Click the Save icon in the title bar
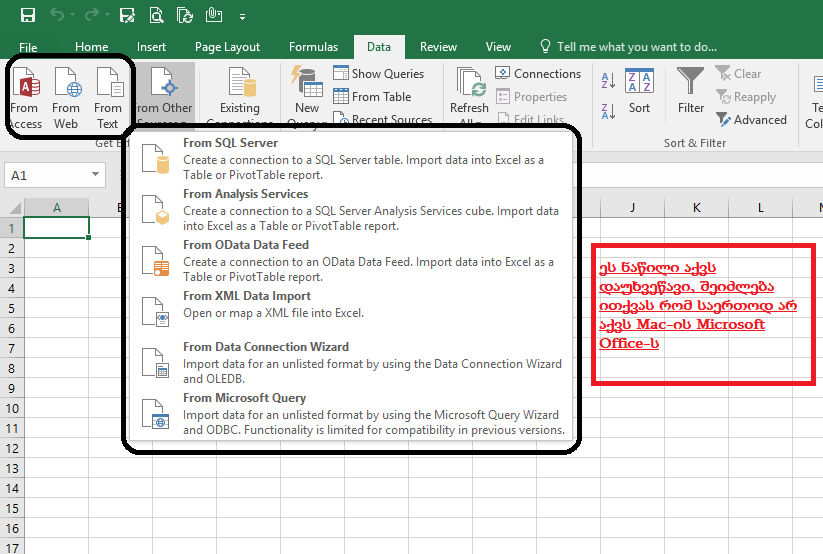Viewport: 823px width, 554px height. point(28,15)
